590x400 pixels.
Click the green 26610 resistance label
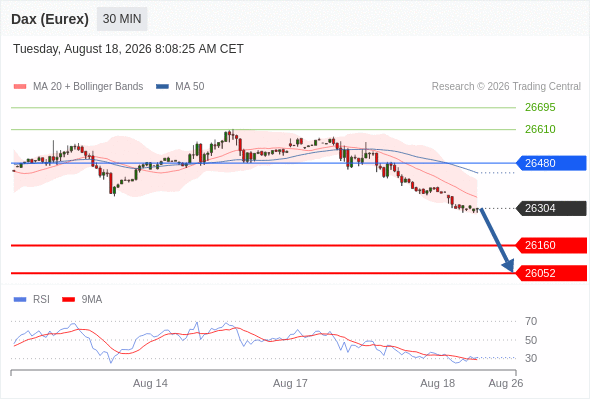(x=540, y=129)
